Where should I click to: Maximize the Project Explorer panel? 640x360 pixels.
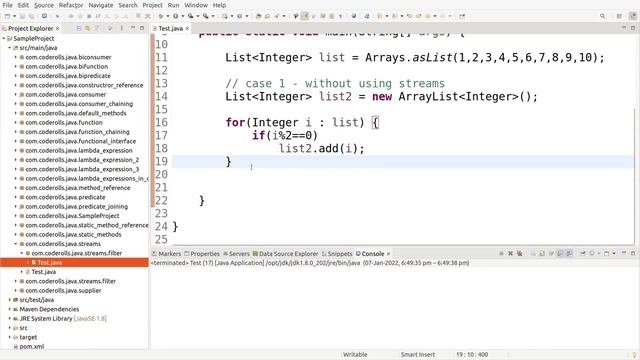(x=142, y=28)
